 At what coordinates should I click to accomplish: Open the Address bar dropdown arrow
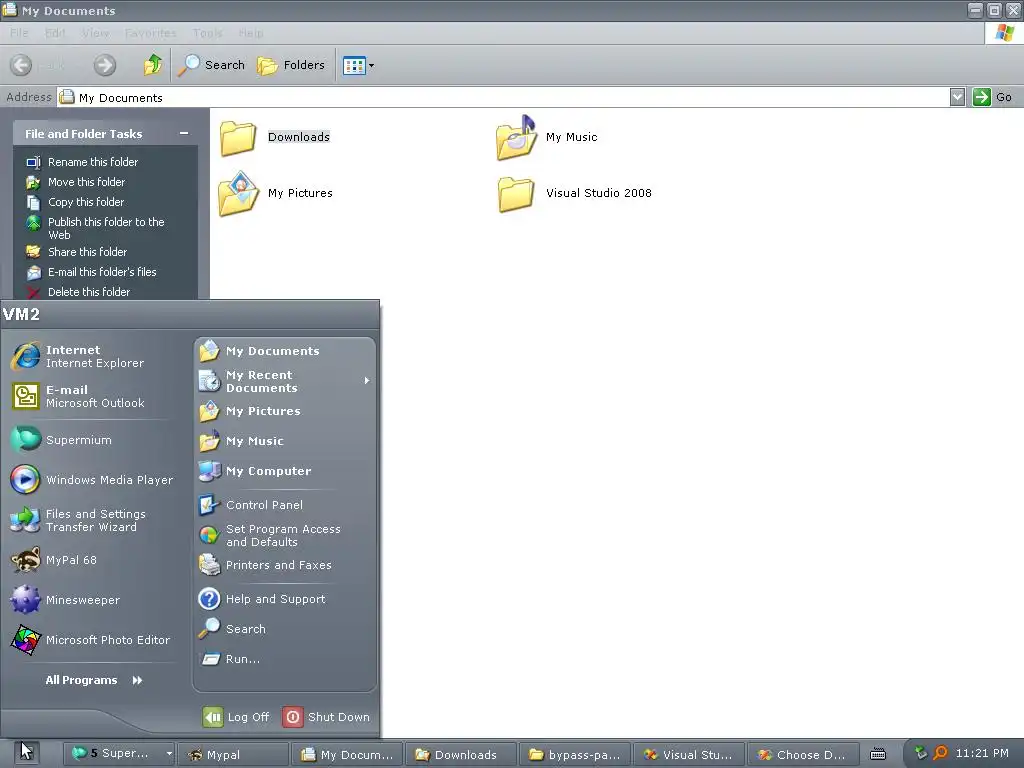pyautogui.click(x=957, y=97)
